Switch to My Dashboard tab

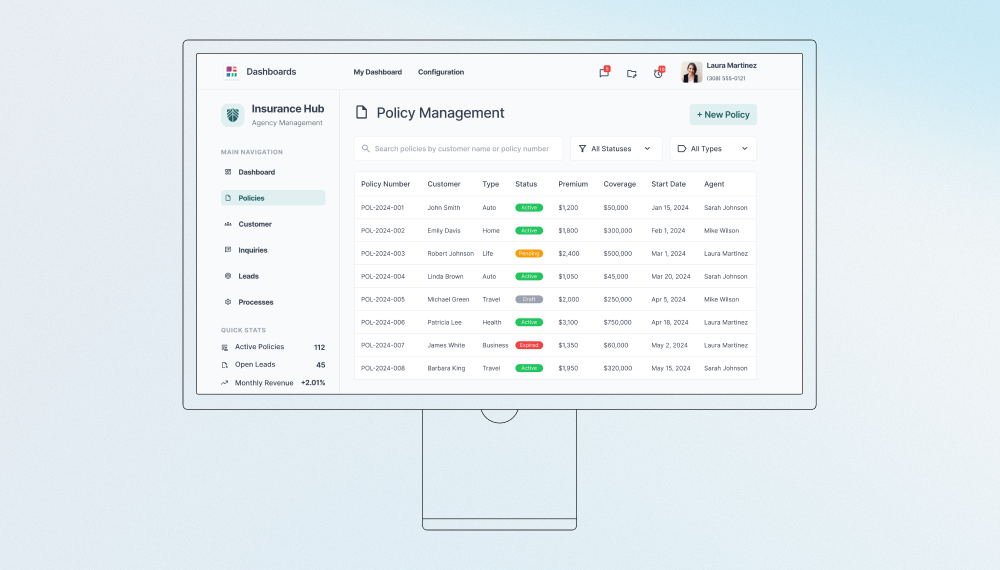(377, 72)
